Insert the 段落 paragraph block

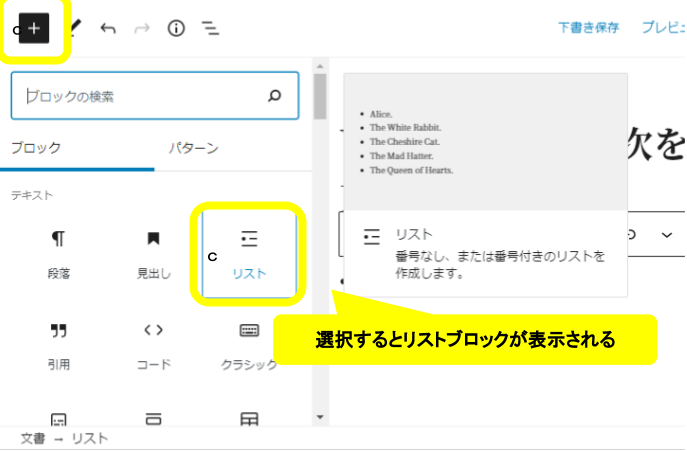59,254
